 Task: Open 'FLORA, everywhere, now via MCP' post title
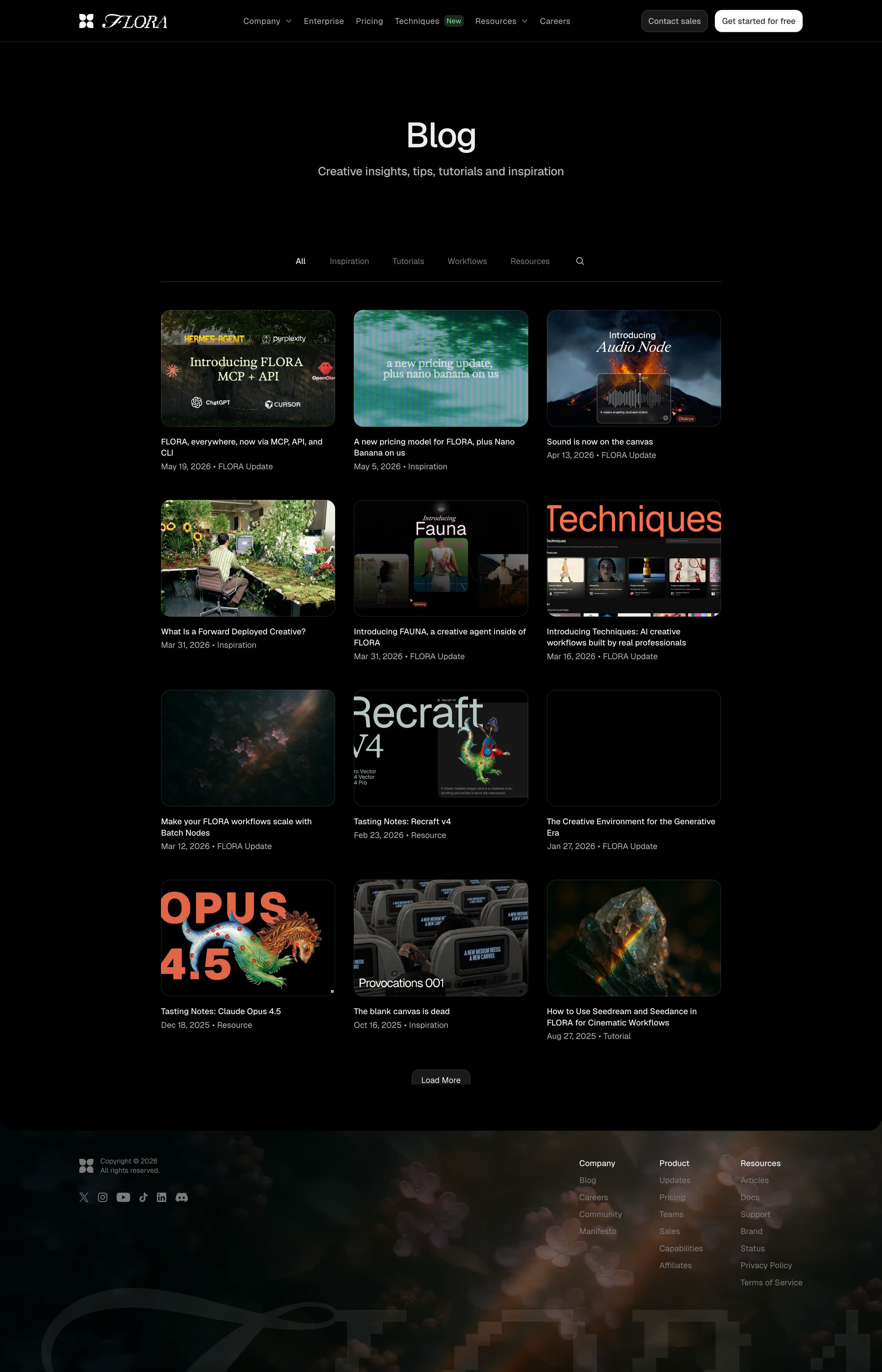point(242,447)
